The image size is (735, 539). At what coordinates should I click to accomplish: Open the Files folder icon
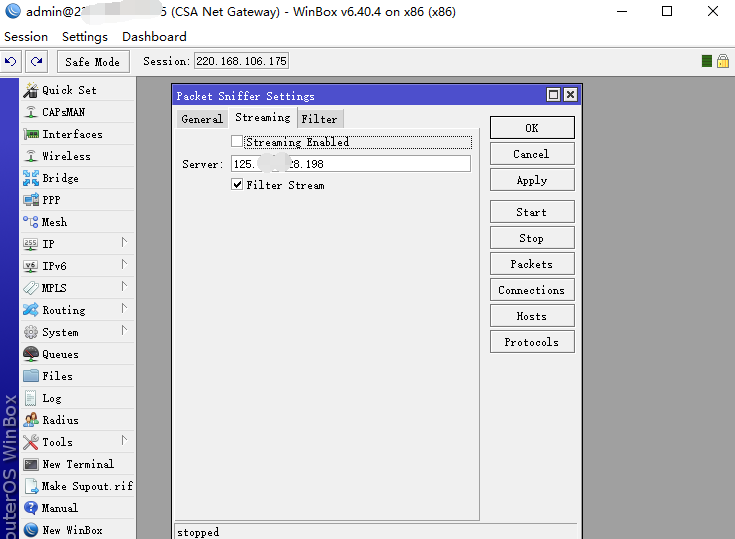[31, 376]
